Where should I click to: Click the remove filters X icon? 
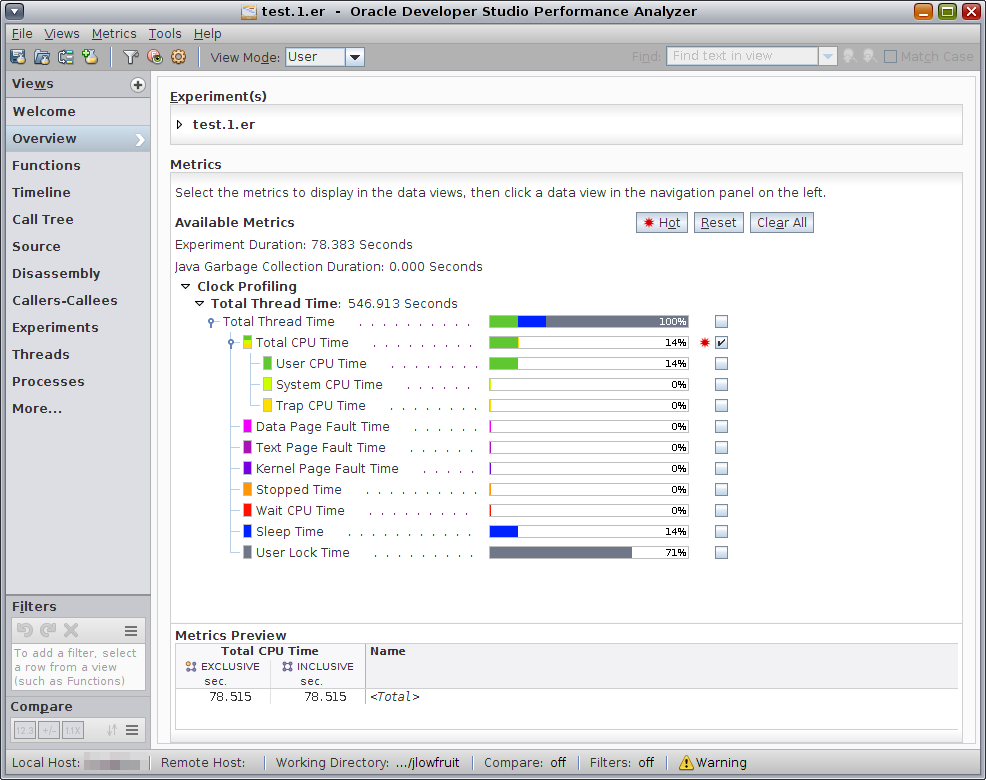click(x=71, y=630)
